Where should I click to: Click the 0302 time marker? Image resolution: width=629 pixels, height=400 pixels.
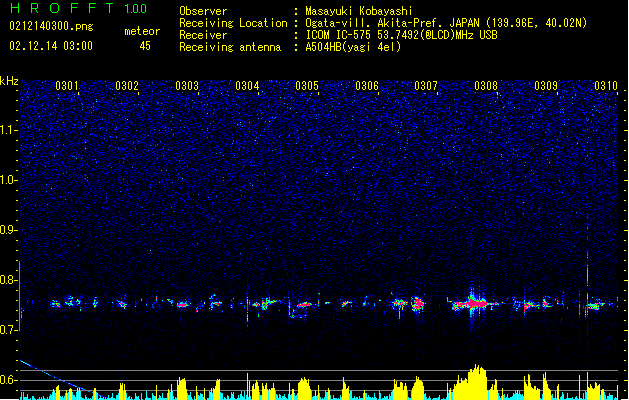(x=127, y=86)
